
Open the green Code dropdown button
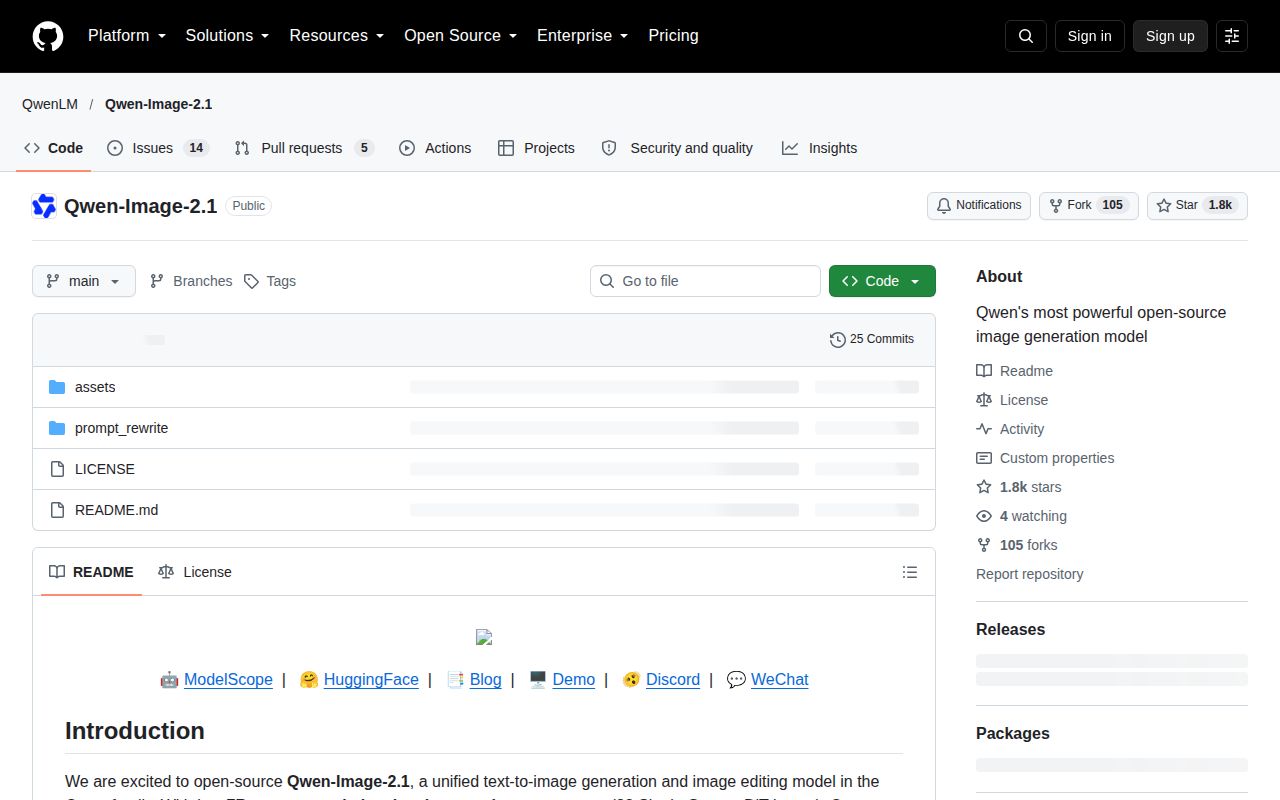[x=882, y=281]
